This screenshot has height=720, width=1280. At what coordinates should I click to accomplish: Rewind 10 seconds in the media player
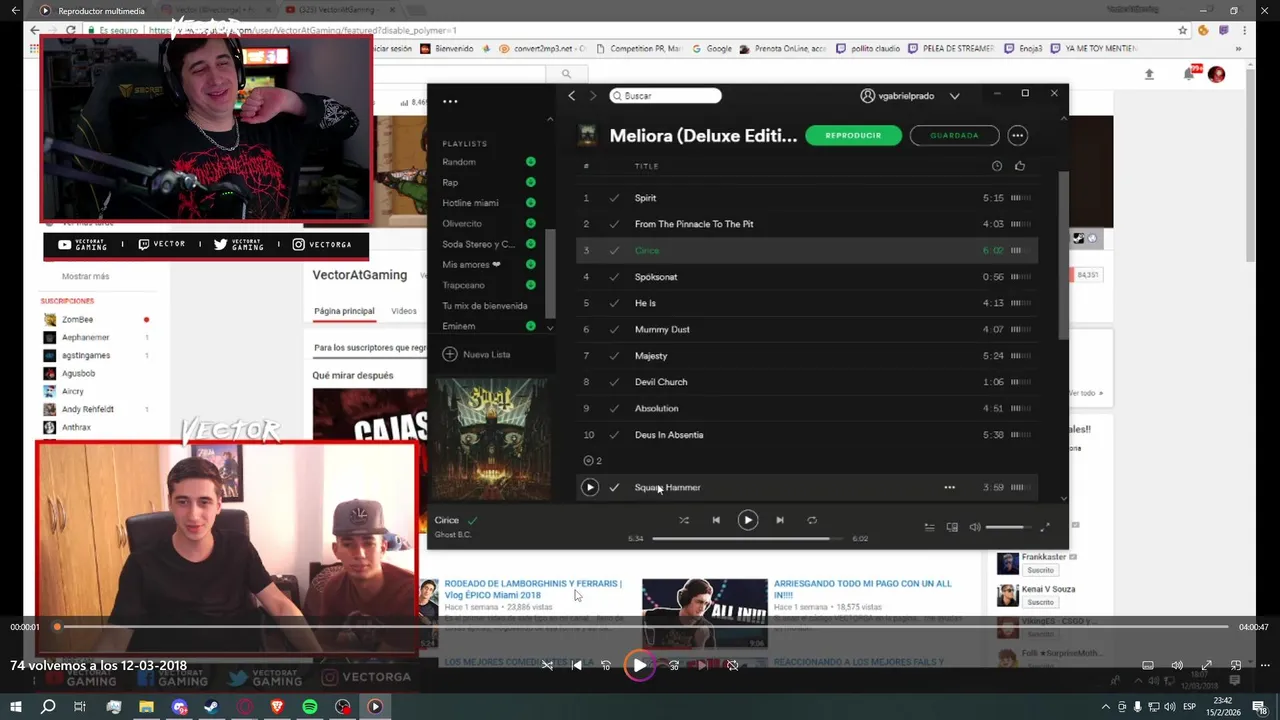click(x=606, y=665)
